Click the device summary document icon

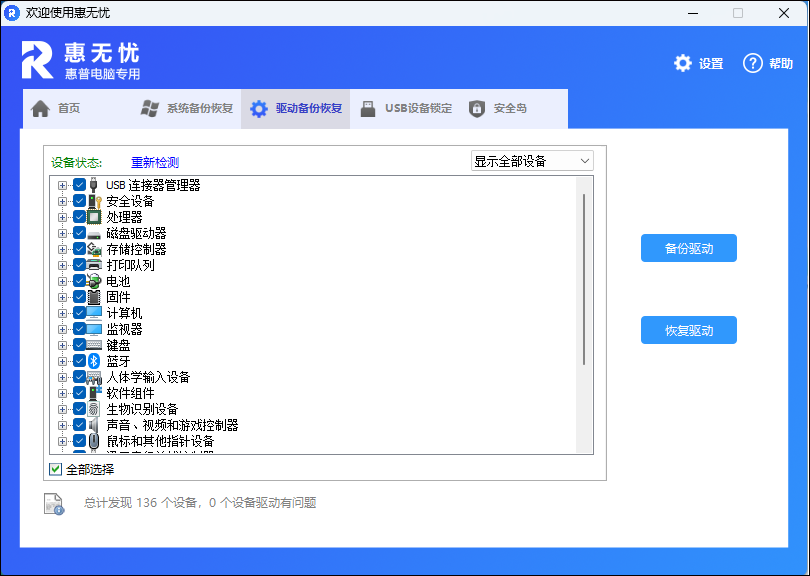pos(55,504)
